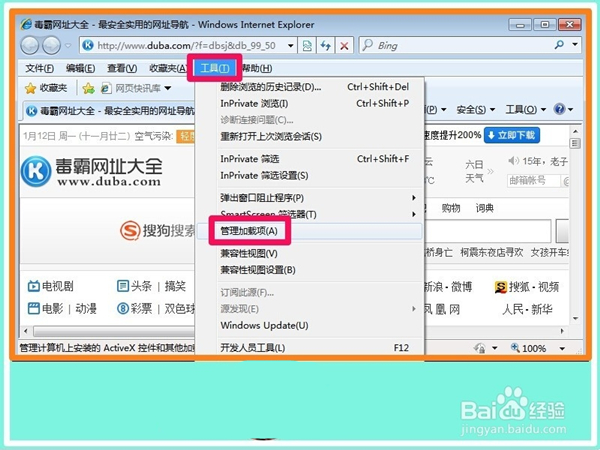This screenshot has height=450, width=600.
Task: Click the Refresh arrows icon
Action: [326, 46]
